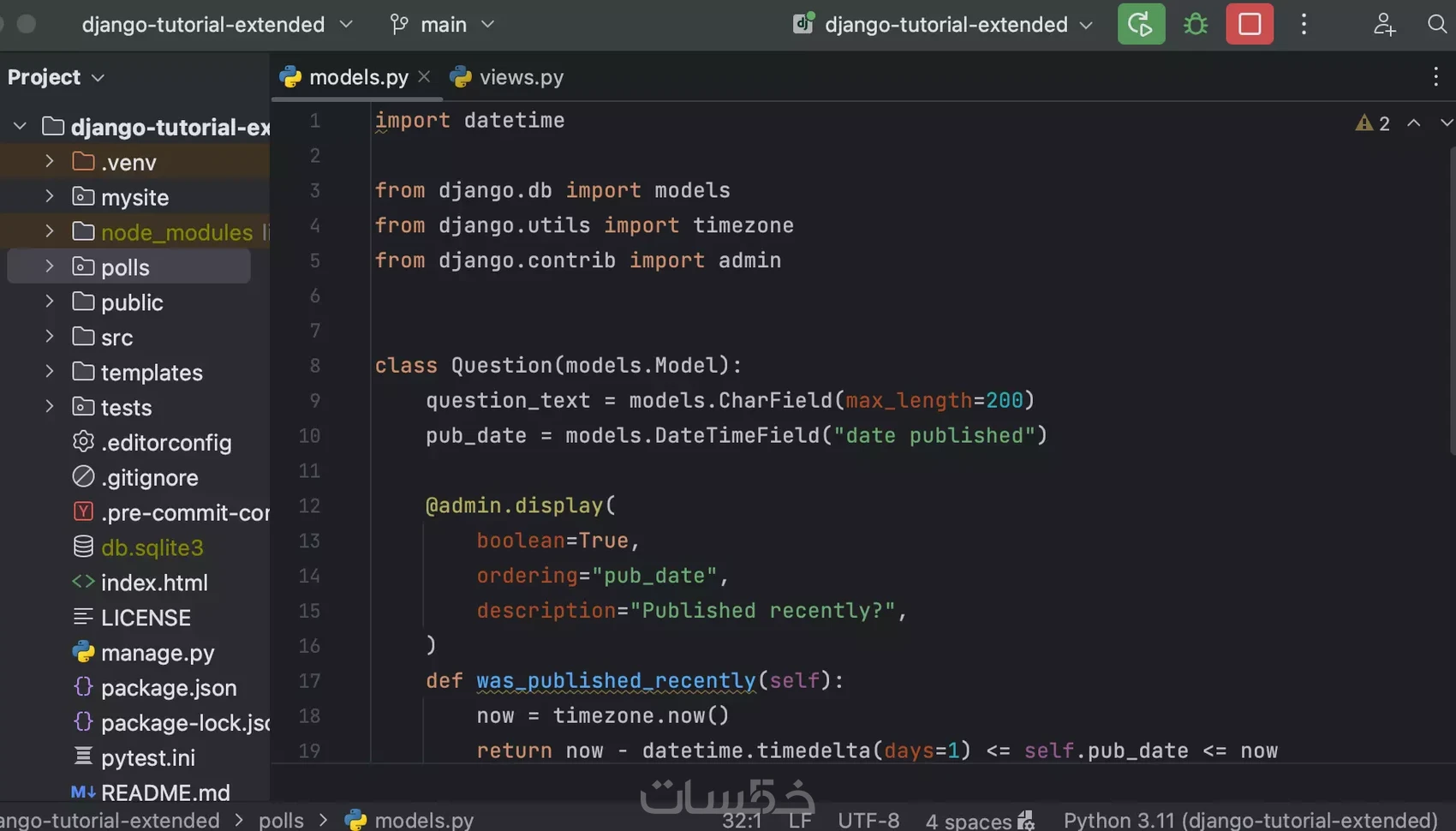Click the 32:1 caret position indicator

(x=742, y=819)
